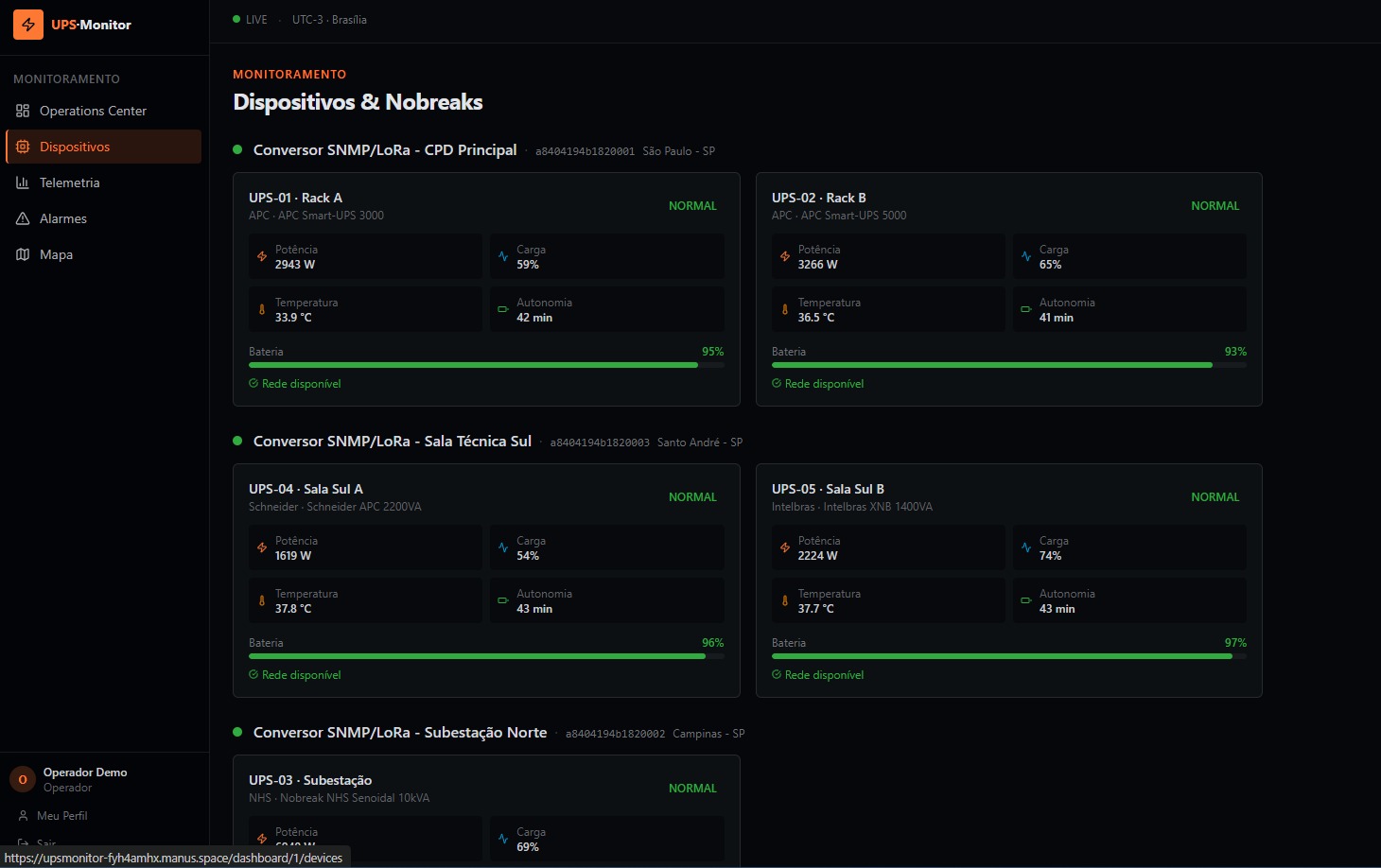Click the 74% load value

click(1051, 556)
